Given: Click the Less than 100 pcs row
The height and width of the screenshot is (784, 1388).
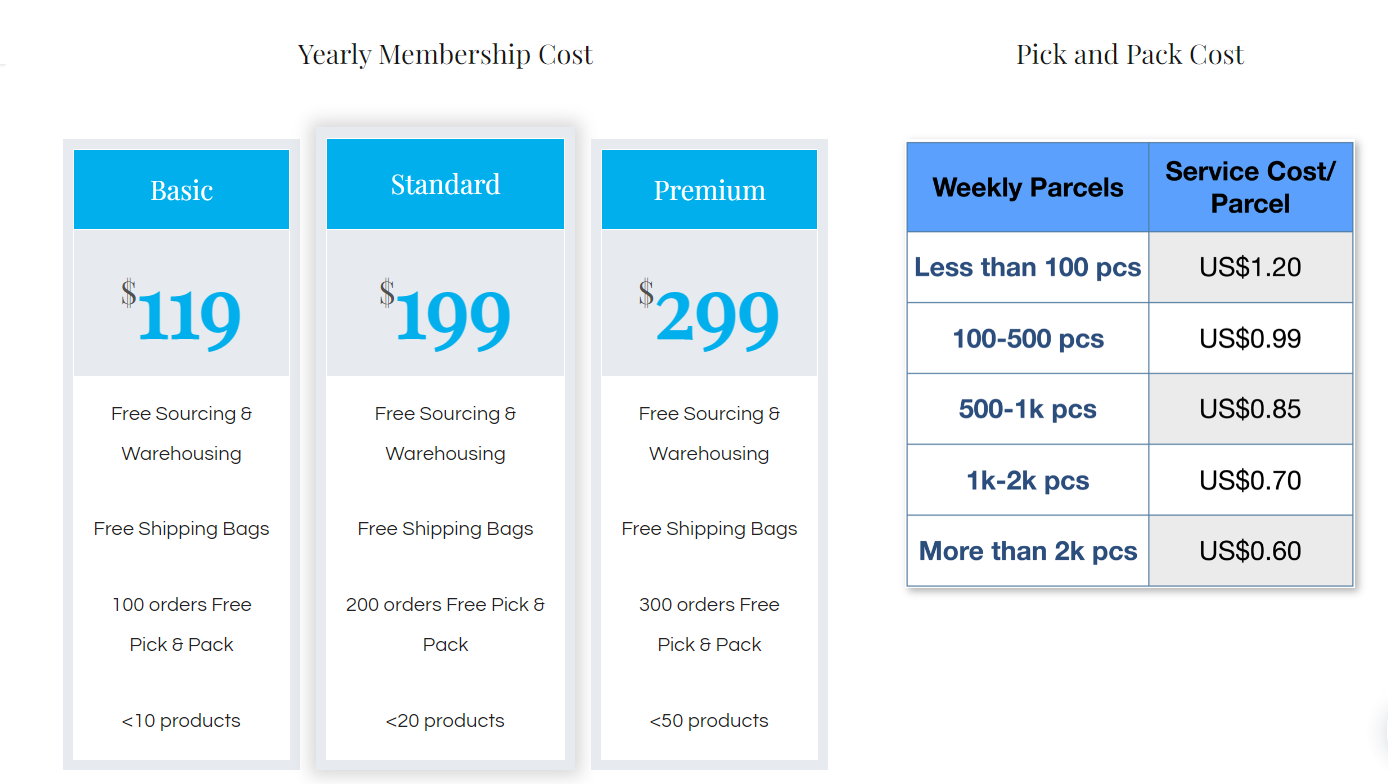Looking at the screenshot, I should (x=1028, y=267).
